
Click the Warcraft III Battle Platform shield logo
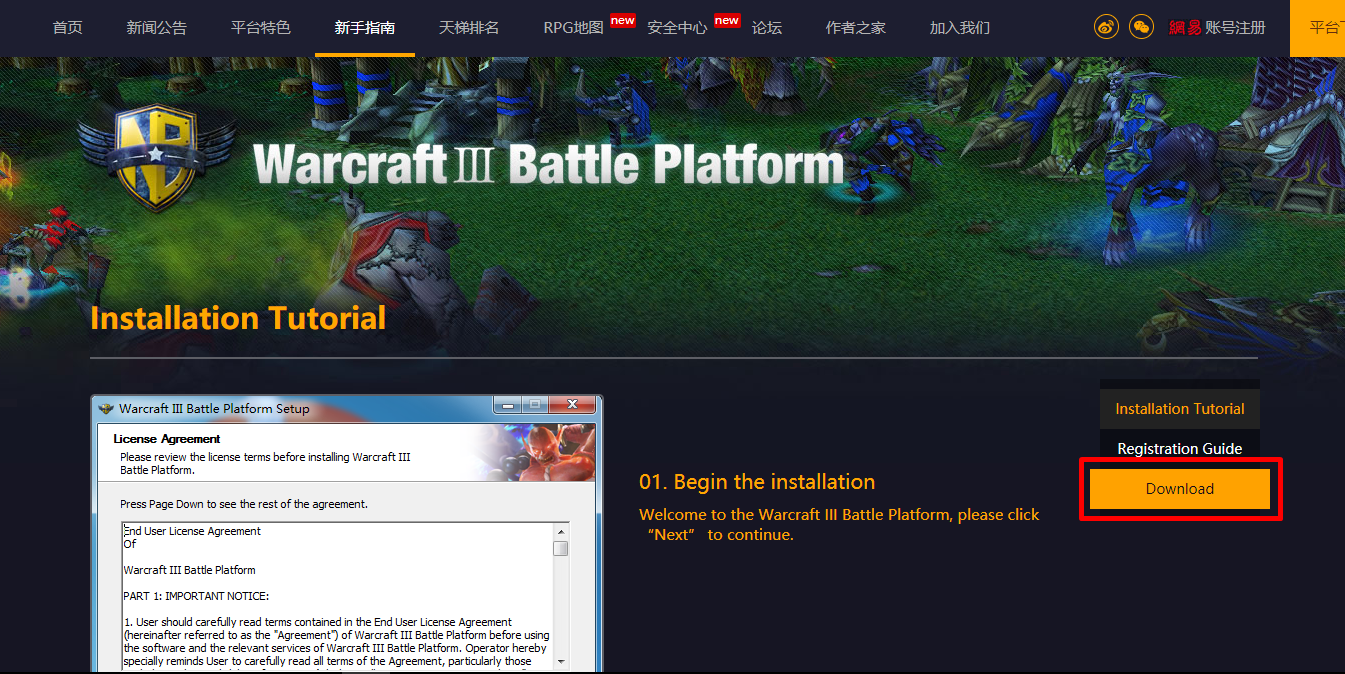coord(155,158)
